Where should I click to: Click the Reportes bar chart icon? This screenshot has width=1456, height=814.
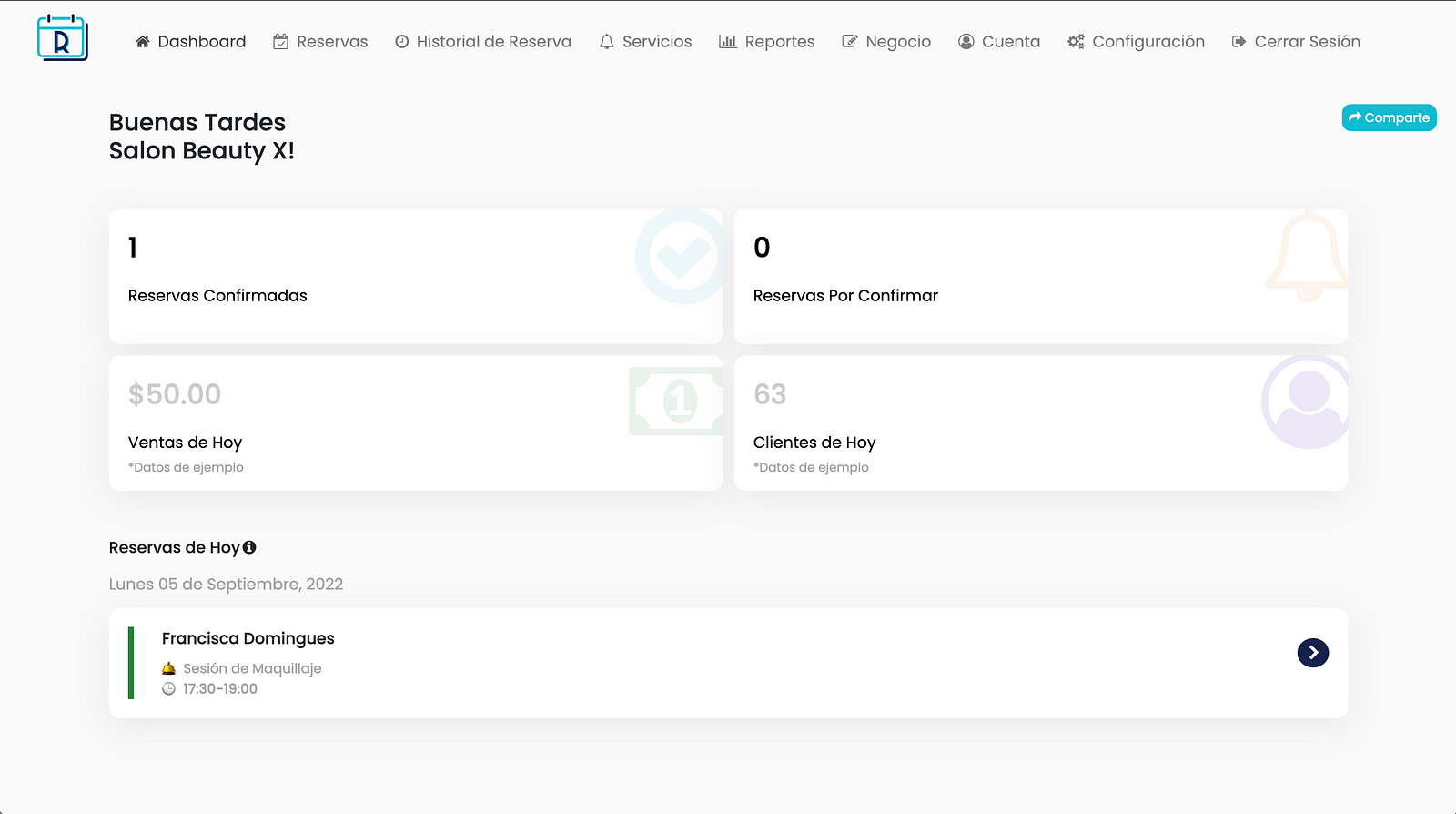coord(727,41)
